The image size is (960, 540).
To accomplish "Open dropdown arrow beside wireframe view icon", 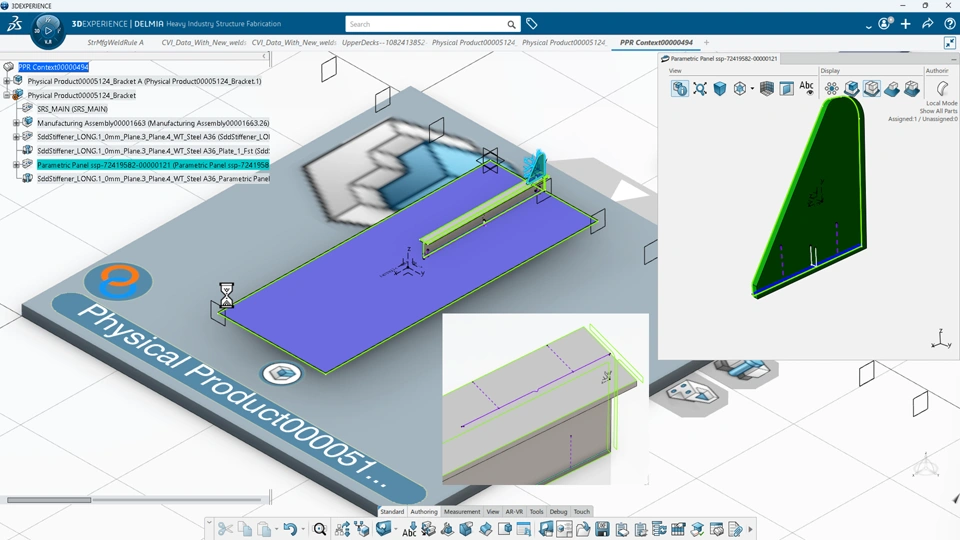I will click(752, 89).
